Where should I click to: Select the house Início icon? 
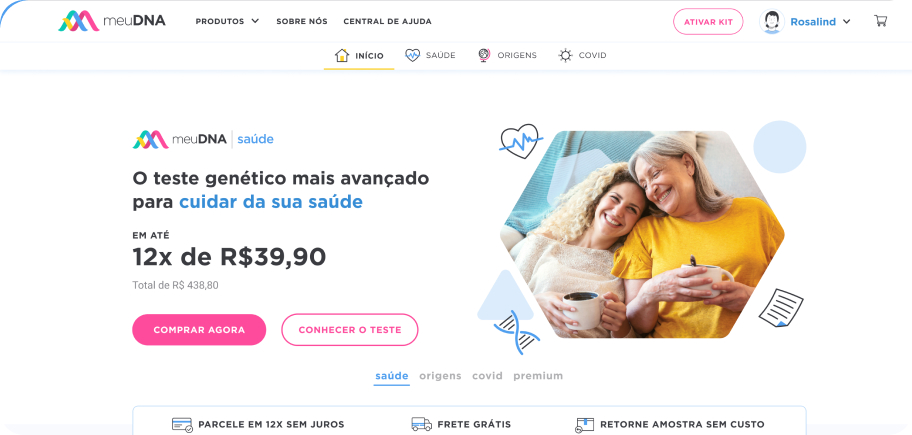(x=342, y=55)
